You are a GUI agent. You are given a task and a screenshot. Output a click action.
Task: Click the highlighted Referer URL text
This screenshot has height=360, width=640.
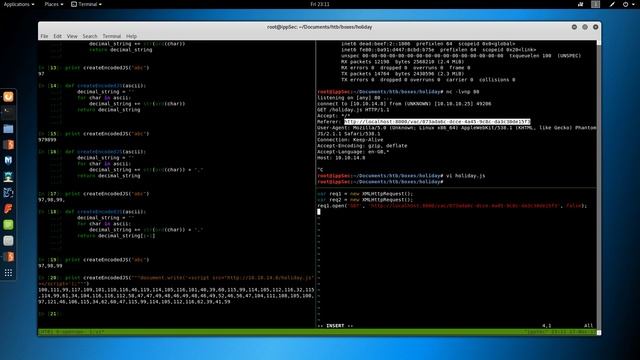[x=437, y=122]
